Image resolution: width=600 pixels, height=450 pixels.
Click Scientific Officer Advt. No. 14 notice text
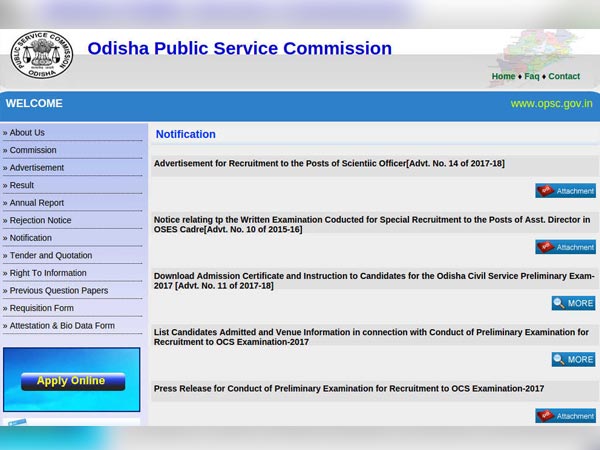[329, 163]
